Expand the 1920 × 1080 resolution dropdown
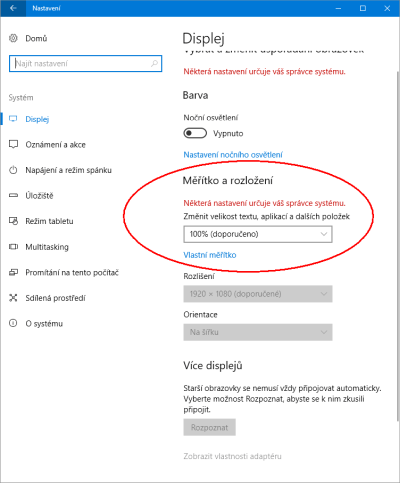The height and width of the screenshot is (483, 400). [x=258, y=294]
